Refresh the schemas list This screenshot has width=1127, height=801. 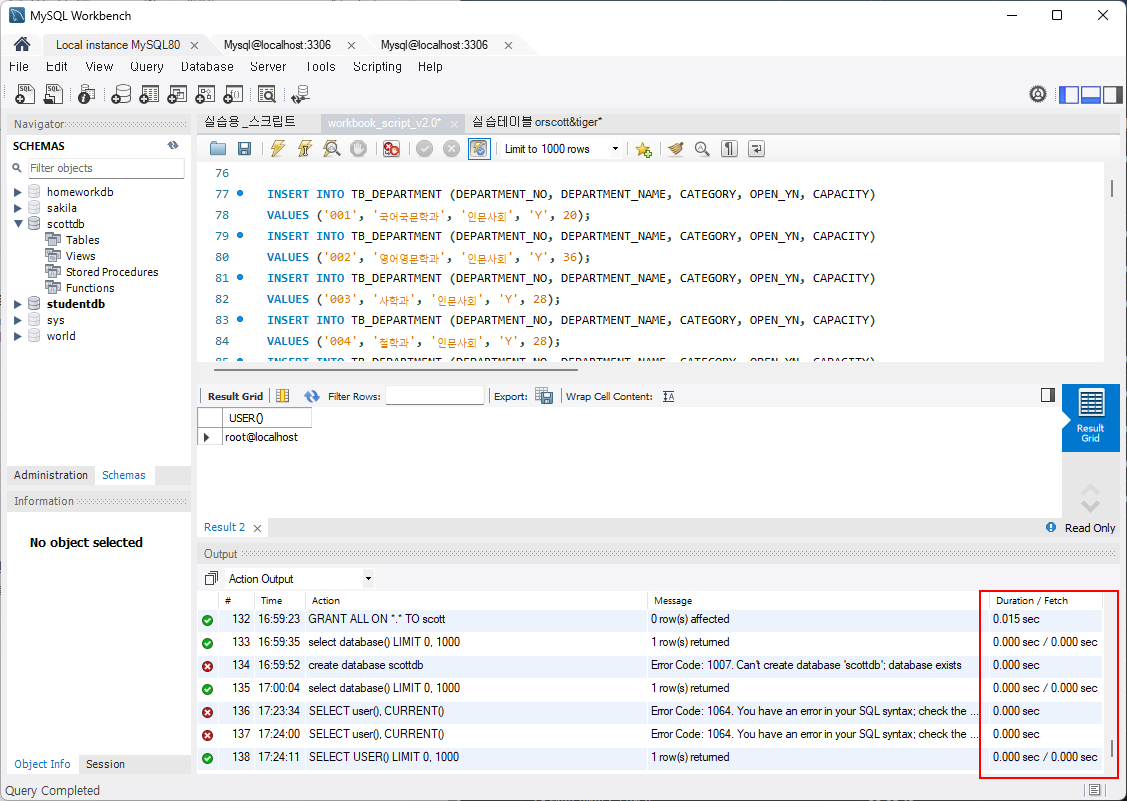[173, 145]
